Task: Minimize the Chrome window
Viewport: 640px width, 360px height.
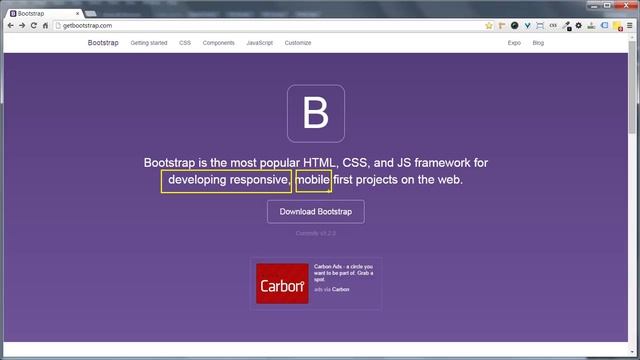Action: point(595,5)
